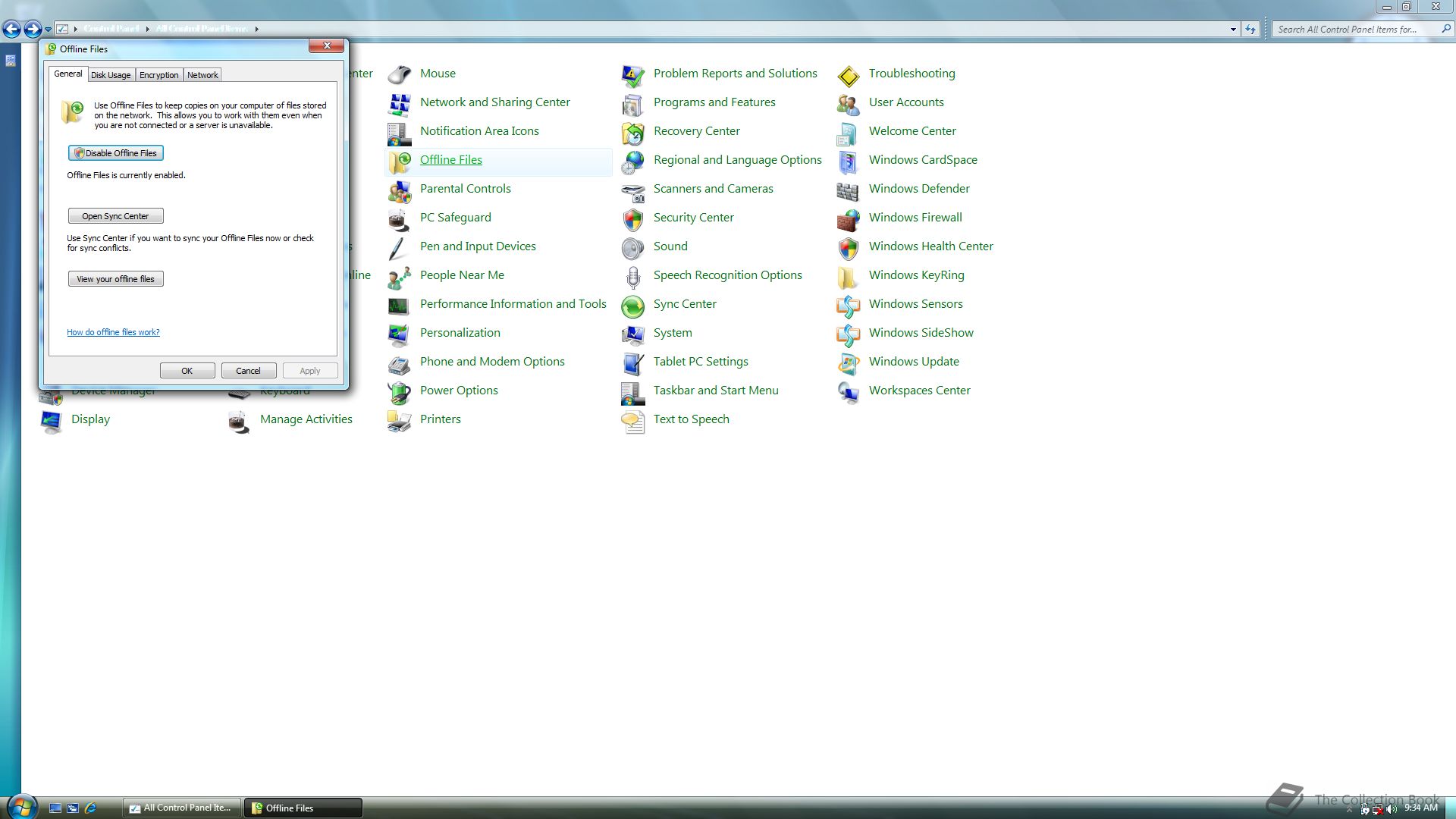1456x819 pixels.
Task: Close the Offline Files dialog
Action: pyautogui.click(x=327, y=45)
